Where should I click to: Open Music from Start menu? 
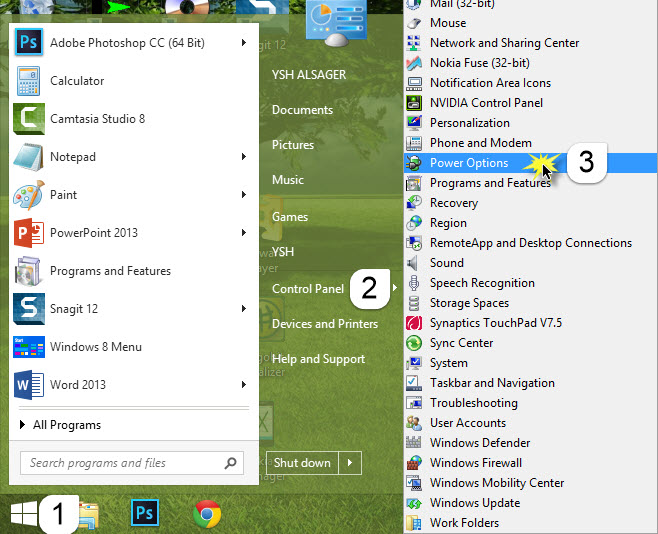[x=288, y=180]
